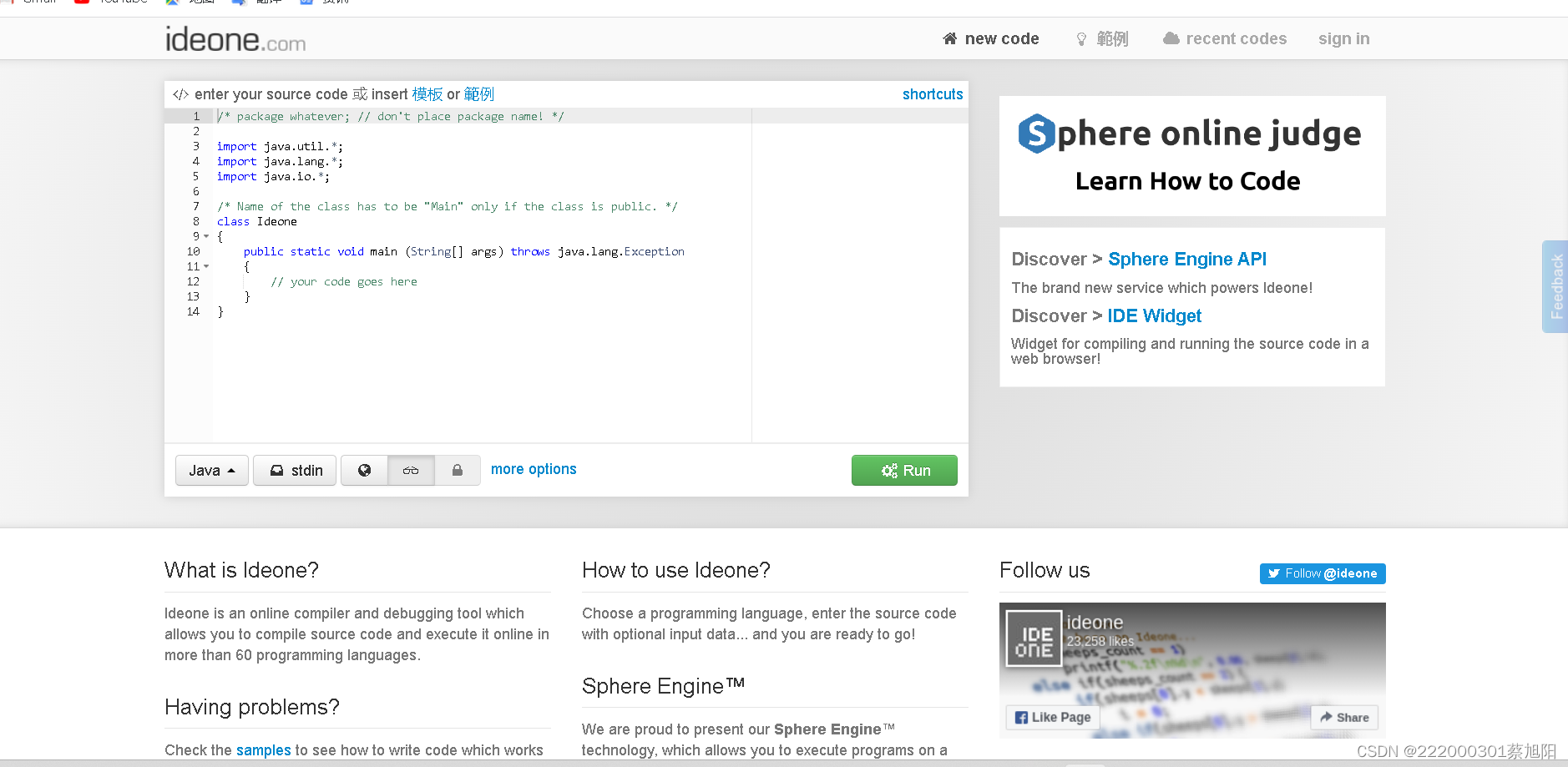The height and width of the screenshot is (767, 1568).
Task: Click the Like Page Facebook button
Action: click(1053, 717)
